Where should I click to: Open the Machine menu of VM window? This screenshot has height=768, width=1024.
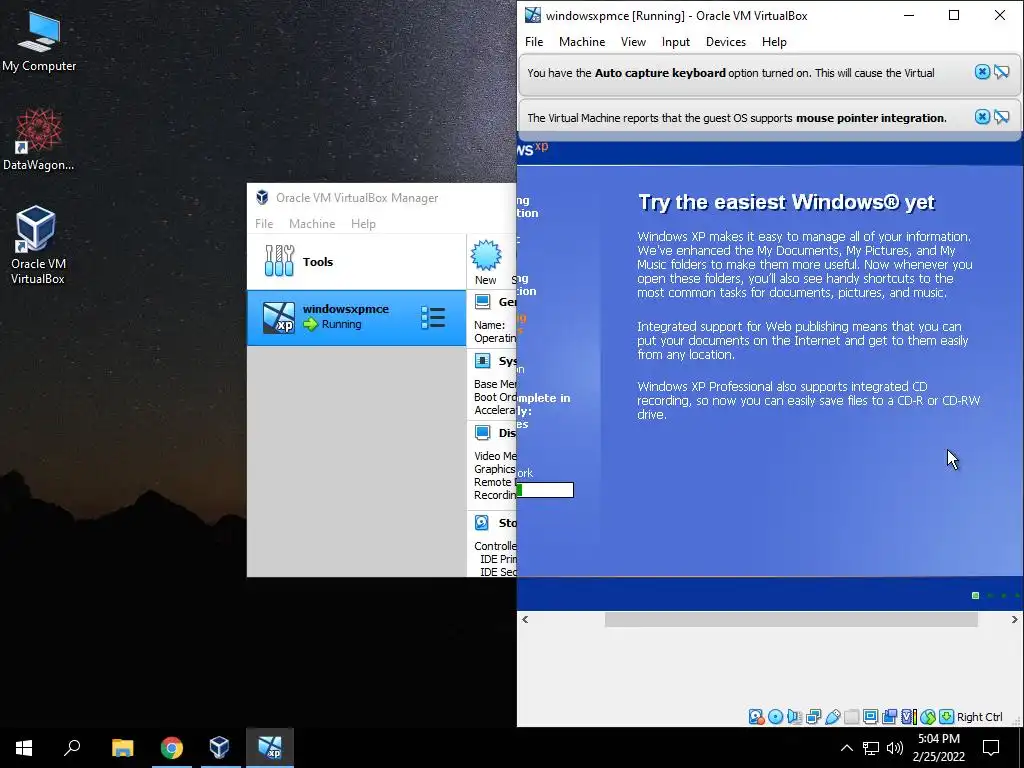click(x=582, y=42)
